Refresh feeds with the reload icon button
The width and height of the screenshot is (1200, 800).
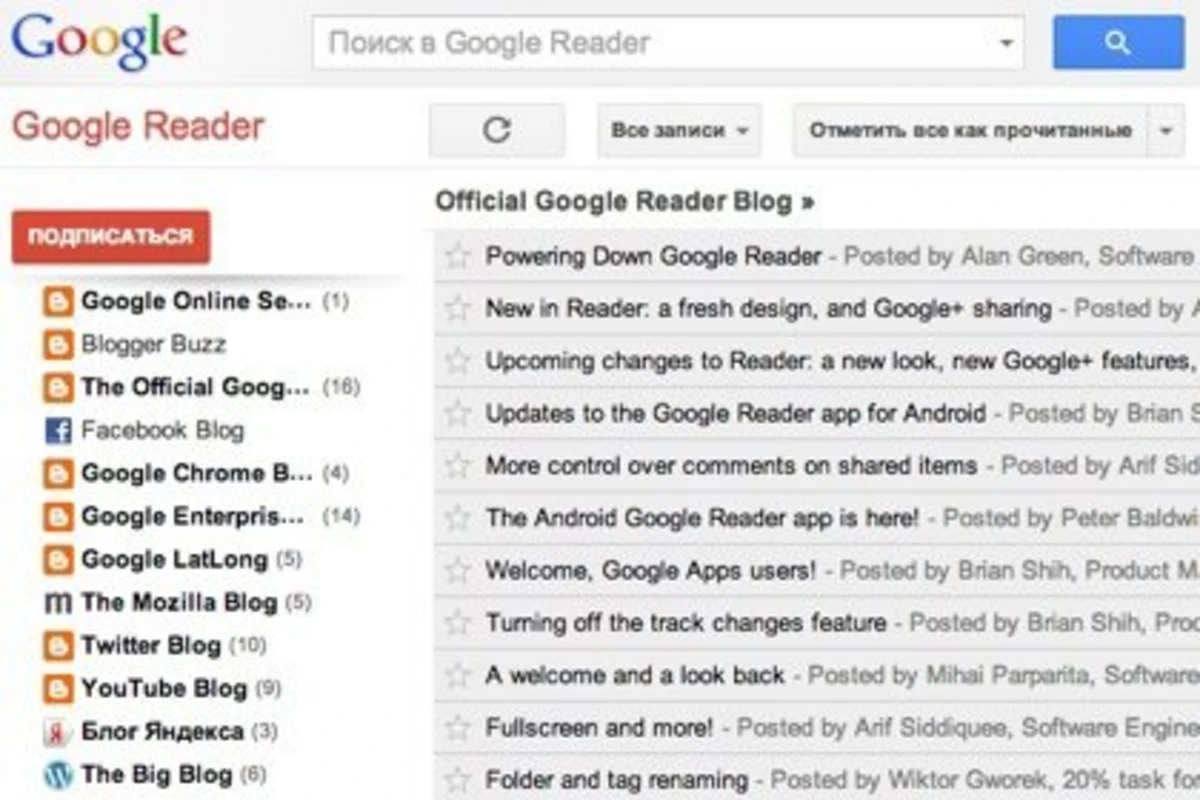(x=497, y=130)
